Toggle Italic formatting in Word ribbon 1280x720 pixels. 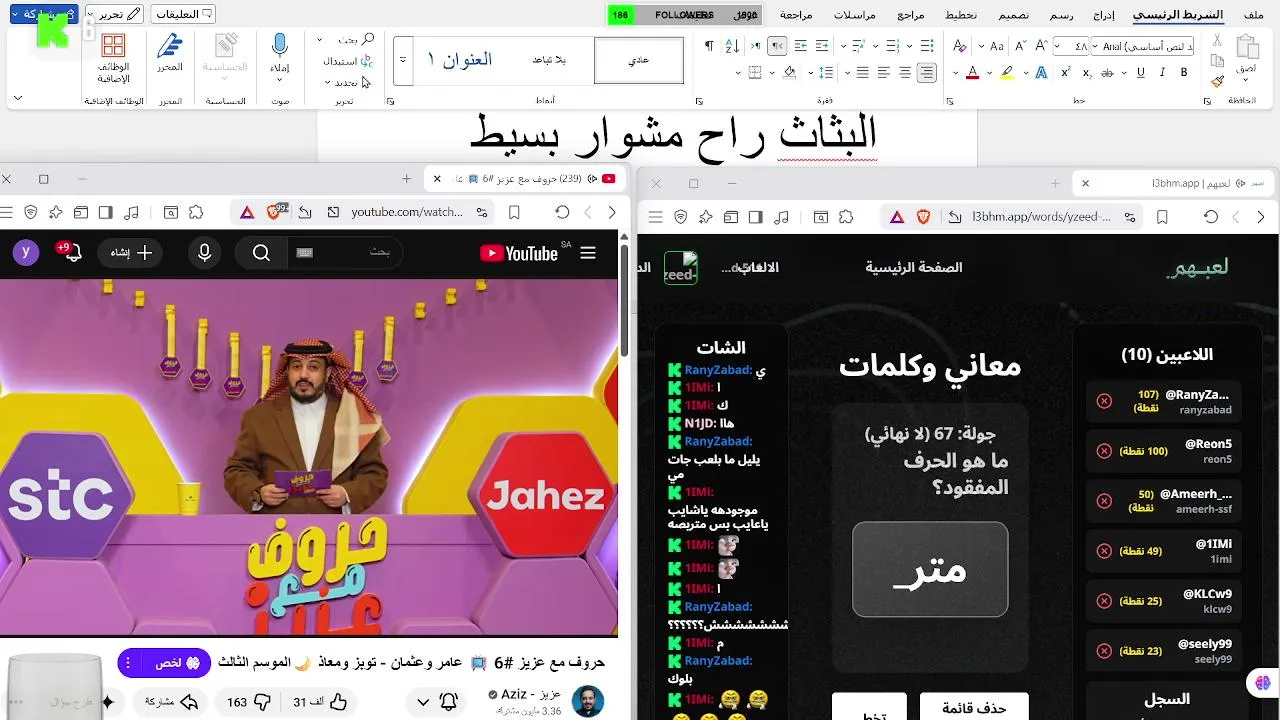point(1162,72)
